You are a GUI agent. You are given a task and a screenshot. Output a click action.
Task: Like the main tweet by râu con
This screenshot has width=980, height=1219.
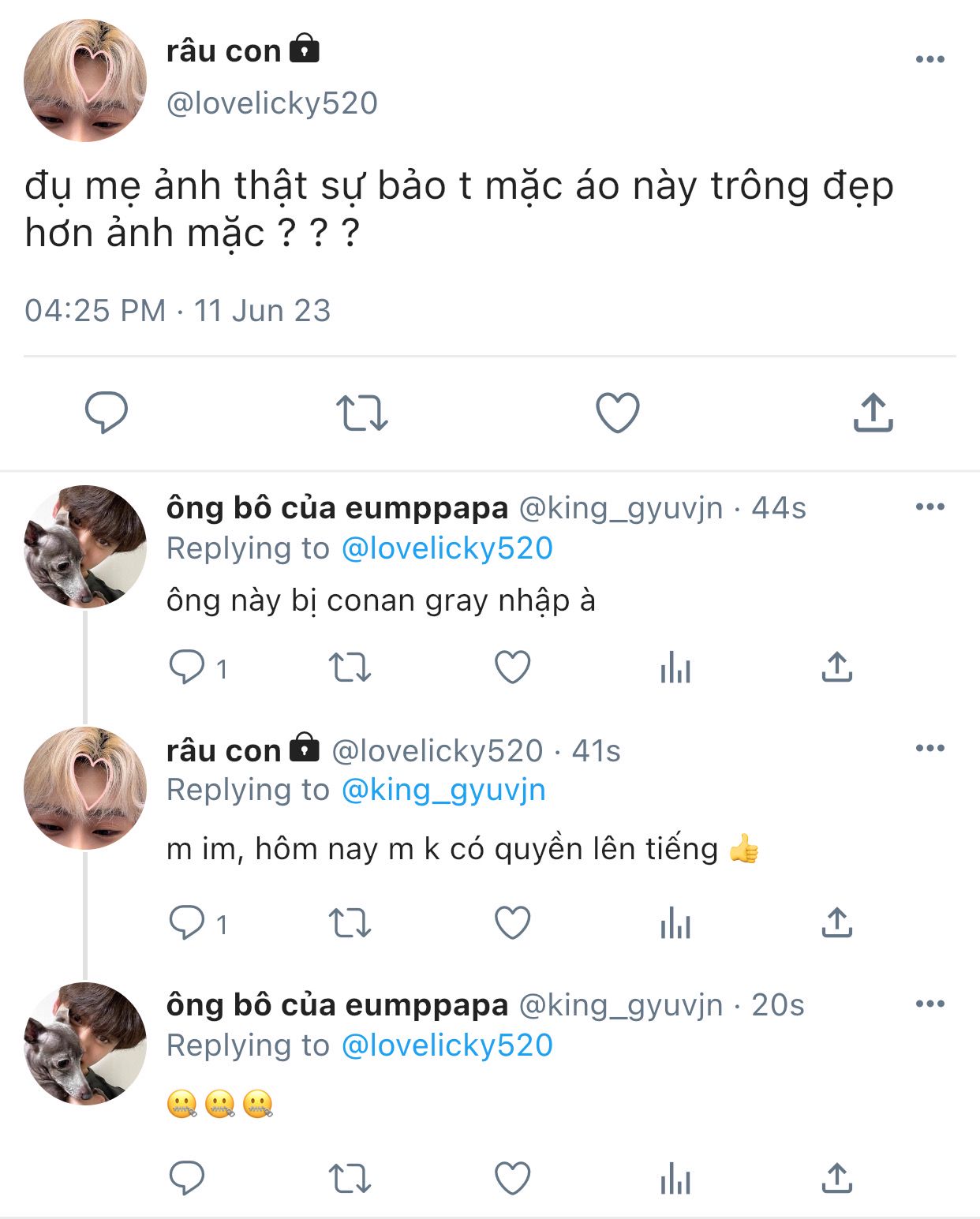pyautogui.click(x=617, y=413)
